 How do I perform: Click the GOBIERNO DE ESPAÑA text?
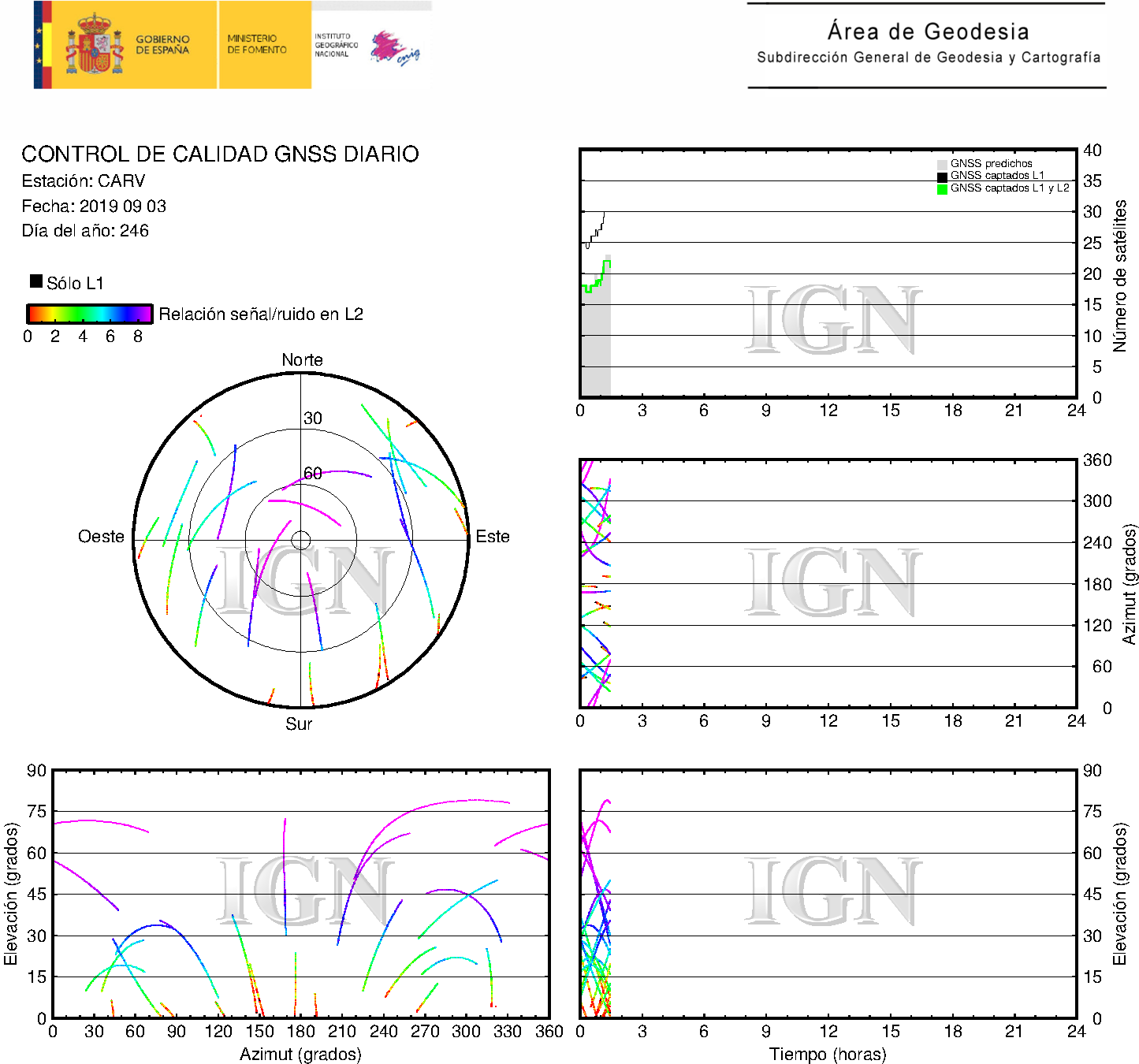(x=162, y=44)
